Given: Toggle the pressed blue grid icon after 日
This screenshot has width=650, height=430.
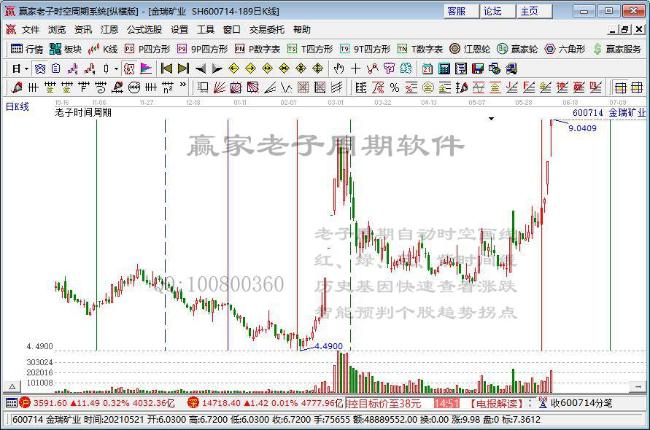Looking at the screenshot, I should coord(40,68).
